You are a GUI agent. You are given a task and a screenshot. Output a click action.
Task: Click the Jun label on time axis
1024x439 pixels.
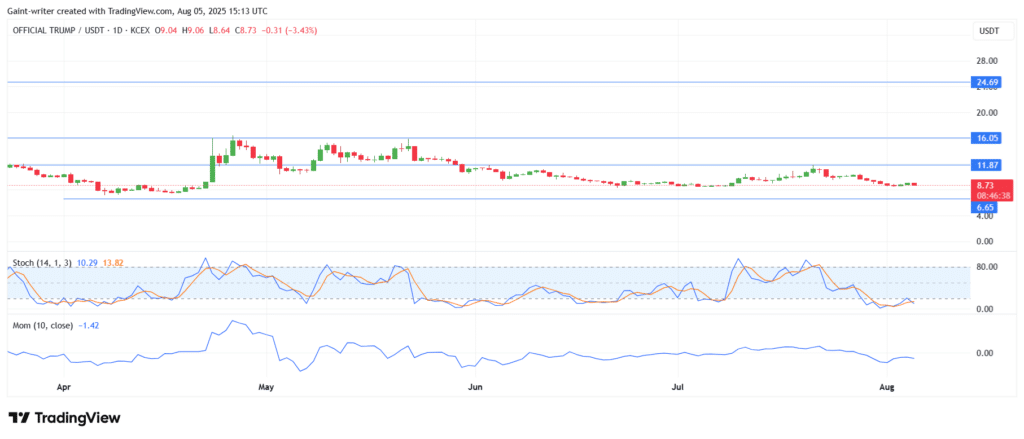click(x=475, y=387)
